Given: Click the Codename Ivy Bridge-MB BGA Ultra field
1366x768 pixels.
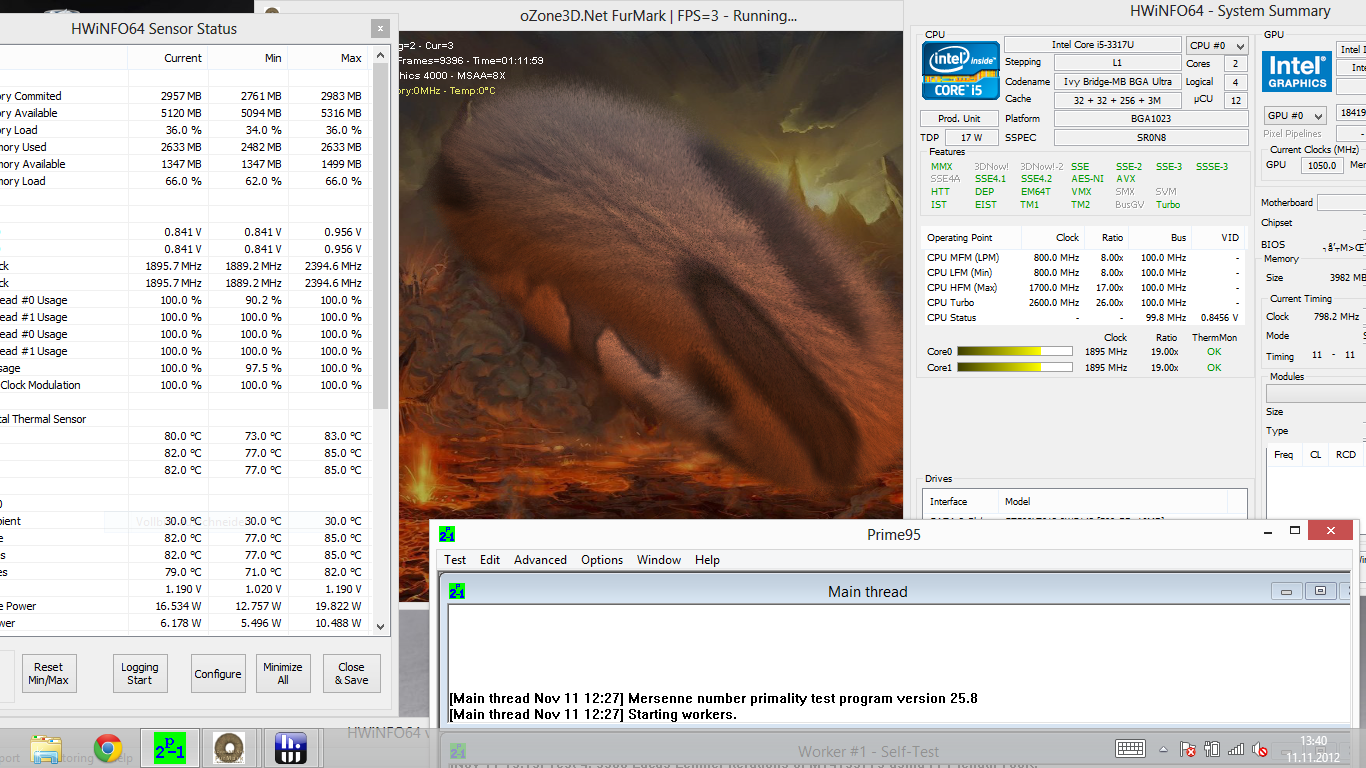Looking at the screenshot, I should (1117, 82).
